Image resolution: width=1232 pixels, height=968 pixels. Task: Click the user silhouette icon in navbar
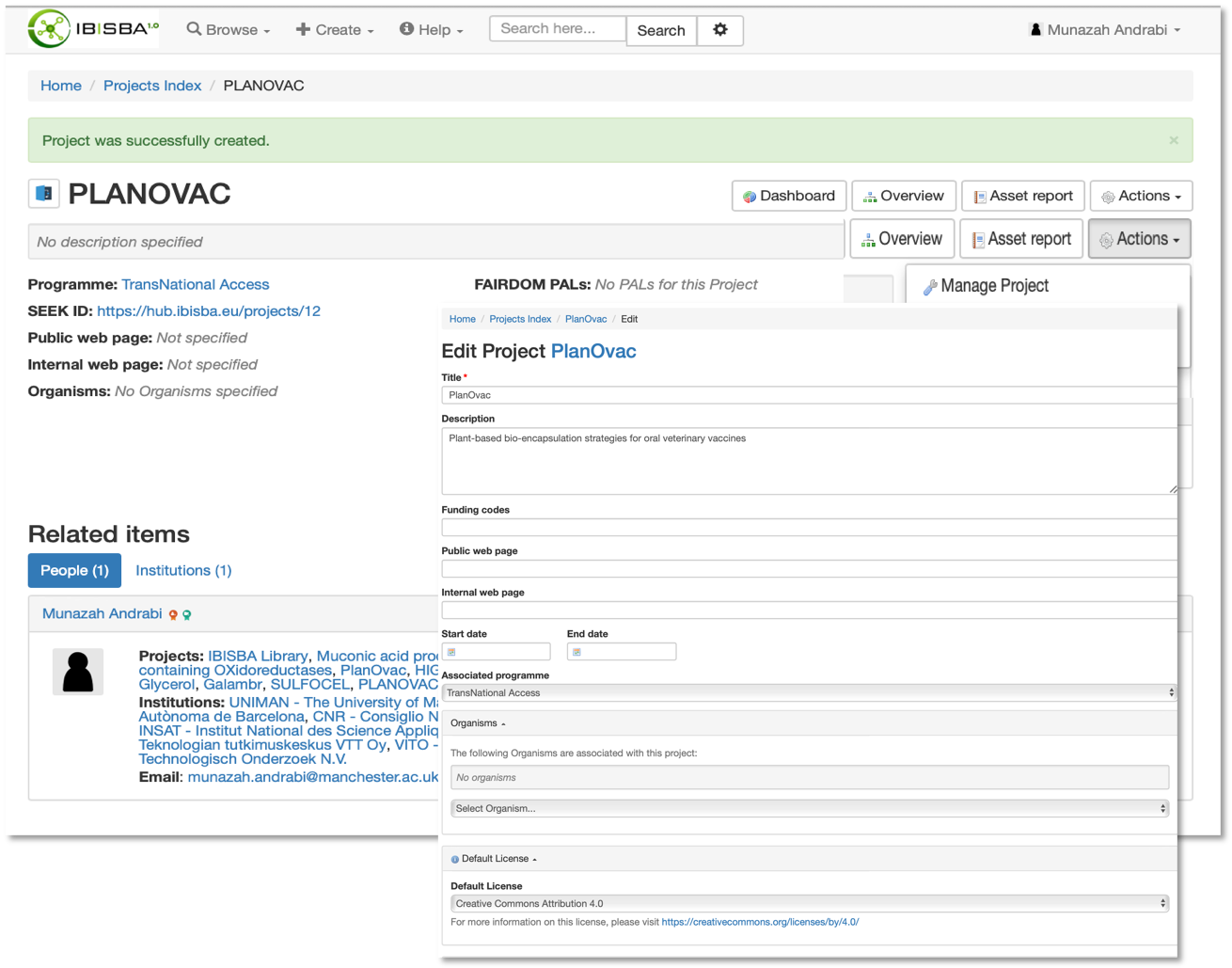(x=1035, y=29)
